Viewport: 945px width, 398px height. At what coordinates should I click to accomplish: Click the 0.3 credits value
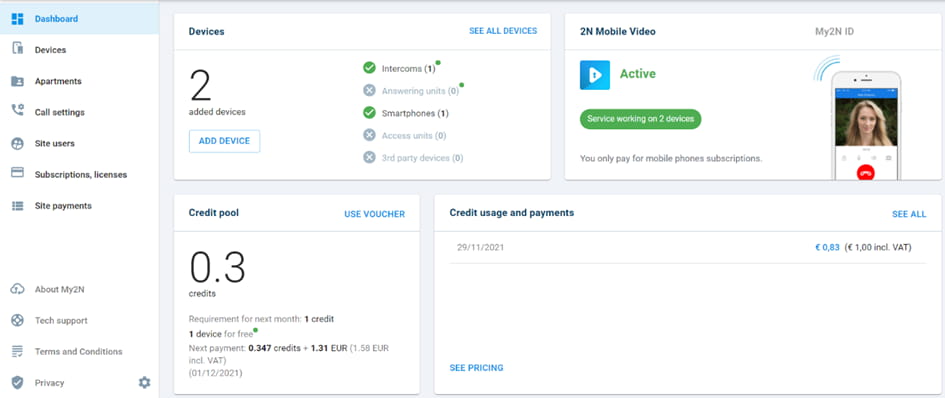click(x=218, y=268)
